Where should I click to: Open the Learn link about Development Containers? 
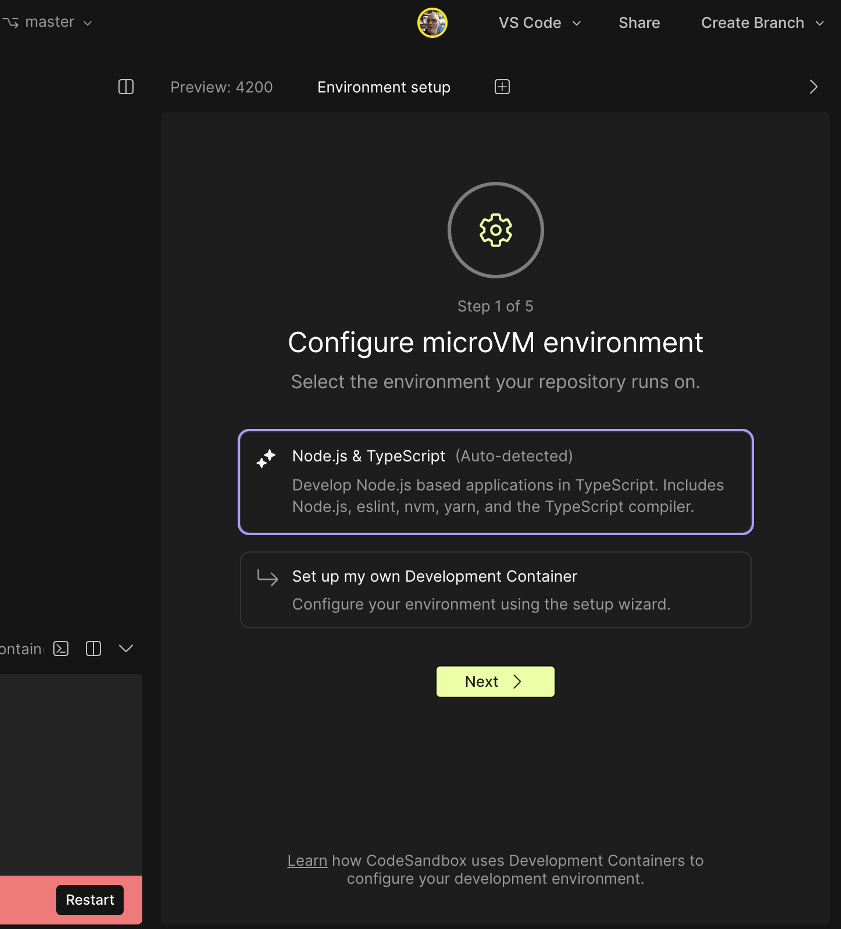pyautogui.click(x=307, y=860)
